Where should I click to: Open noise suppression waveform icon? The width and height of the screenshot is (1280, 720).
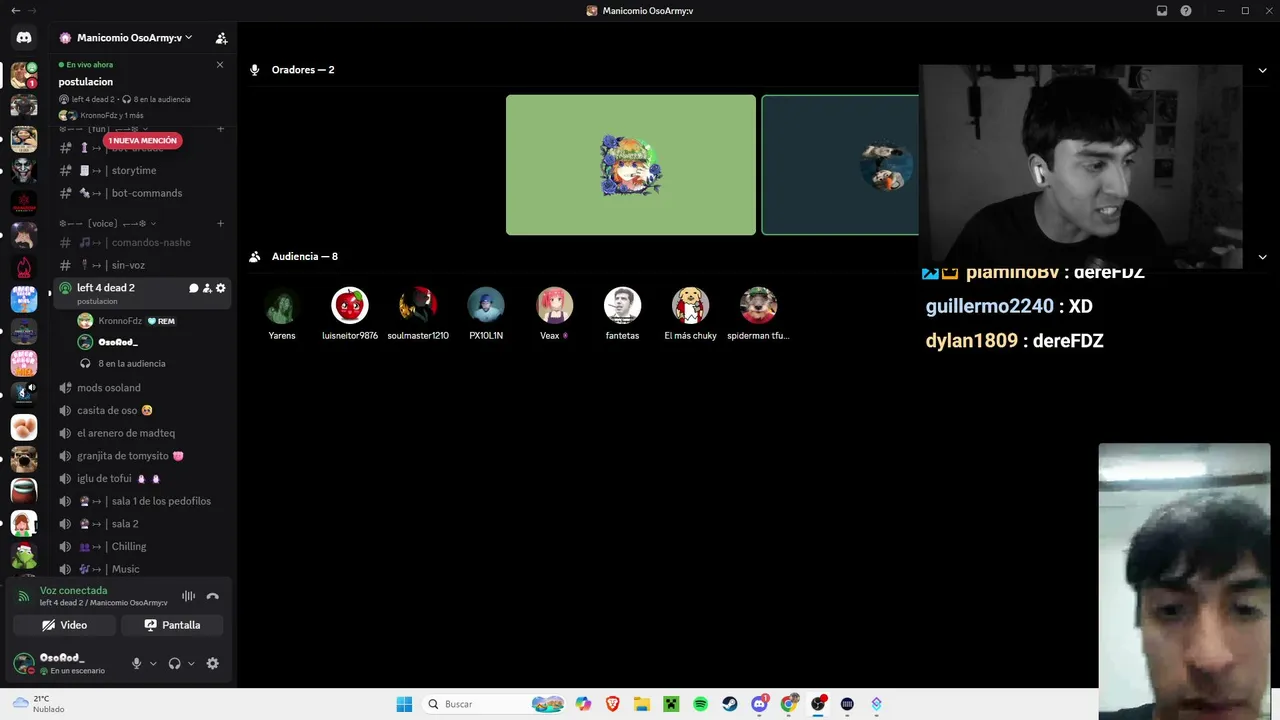click(188, 596)
